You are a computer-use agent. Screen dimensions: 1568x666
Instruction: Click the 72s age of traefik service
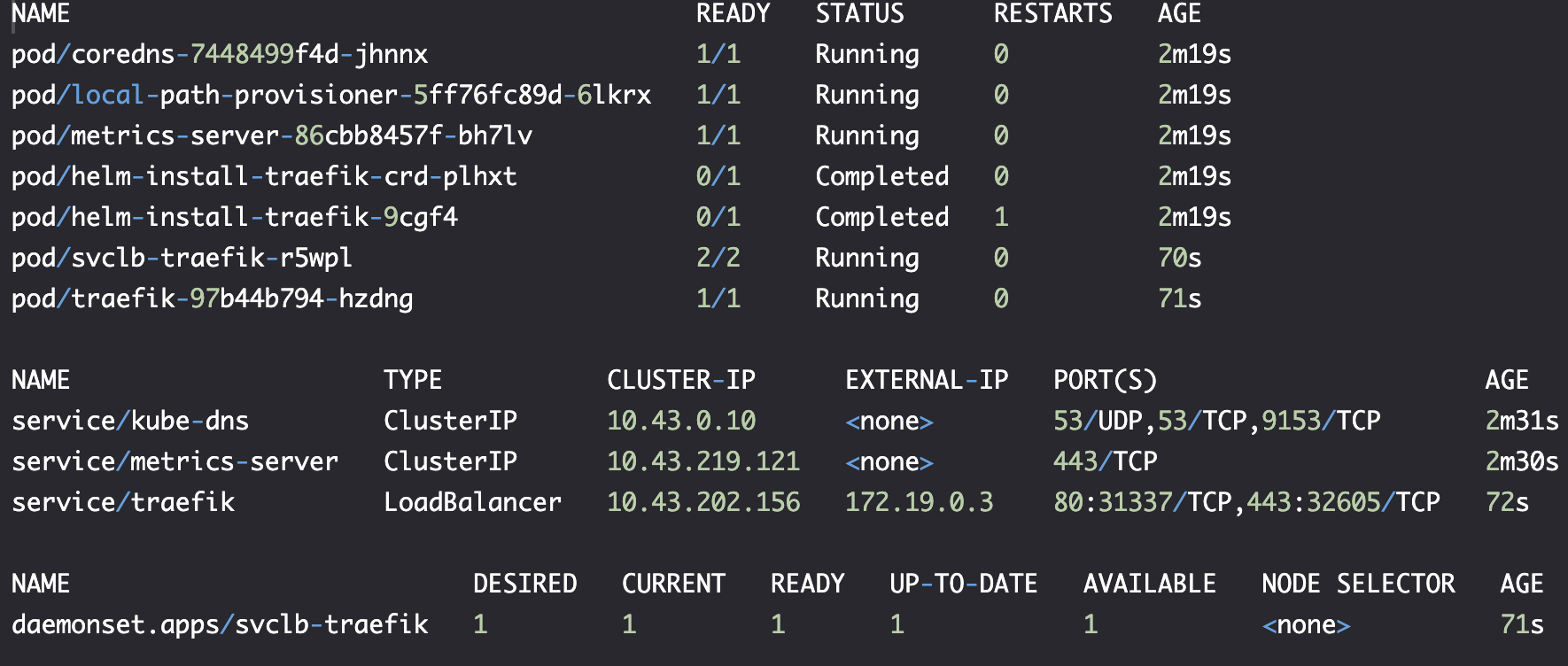coord(1507,503)
